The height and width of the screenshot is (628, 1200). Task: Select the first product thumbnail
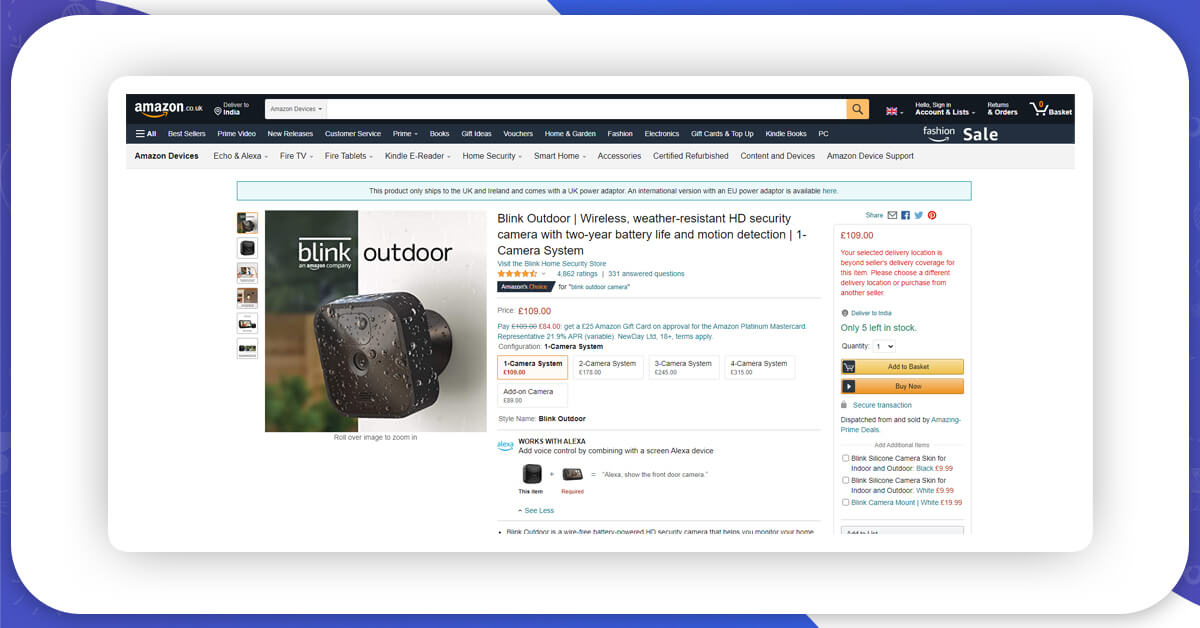pos(247,222)
